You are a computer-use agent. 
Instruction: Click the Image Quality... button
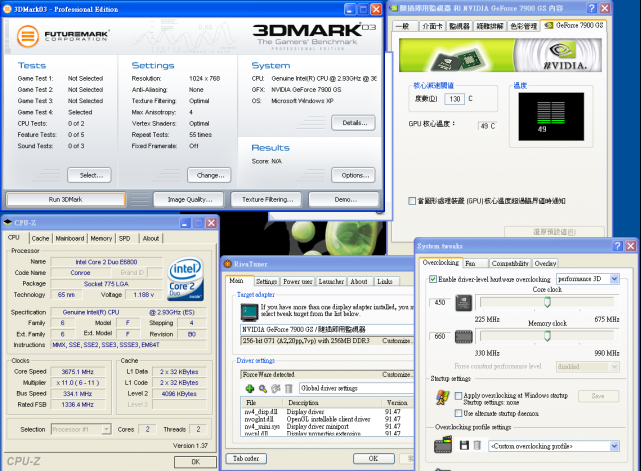tap(188, 200)
